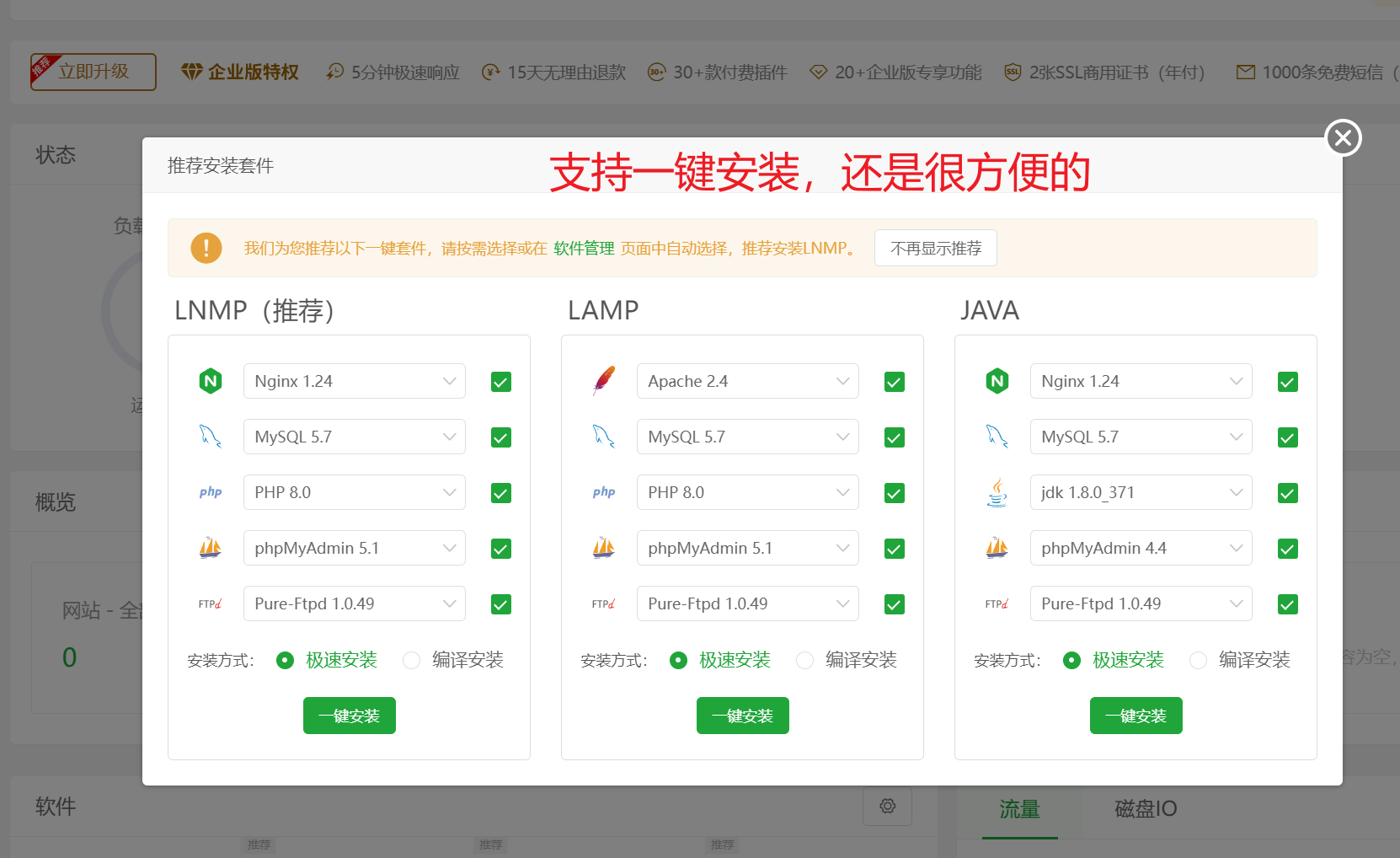
Task: Open phpMyAdmin 5.1 dropdown in LNMP
Action: [x=355, y=548]
